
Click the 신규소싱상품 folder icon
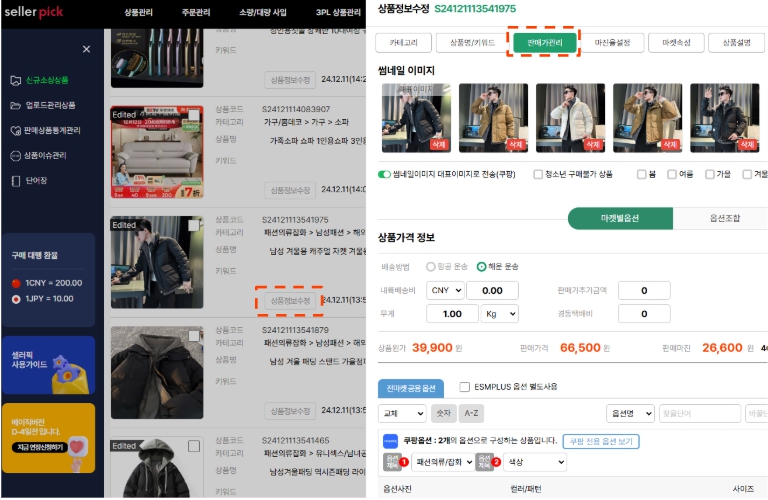(15, 80)
